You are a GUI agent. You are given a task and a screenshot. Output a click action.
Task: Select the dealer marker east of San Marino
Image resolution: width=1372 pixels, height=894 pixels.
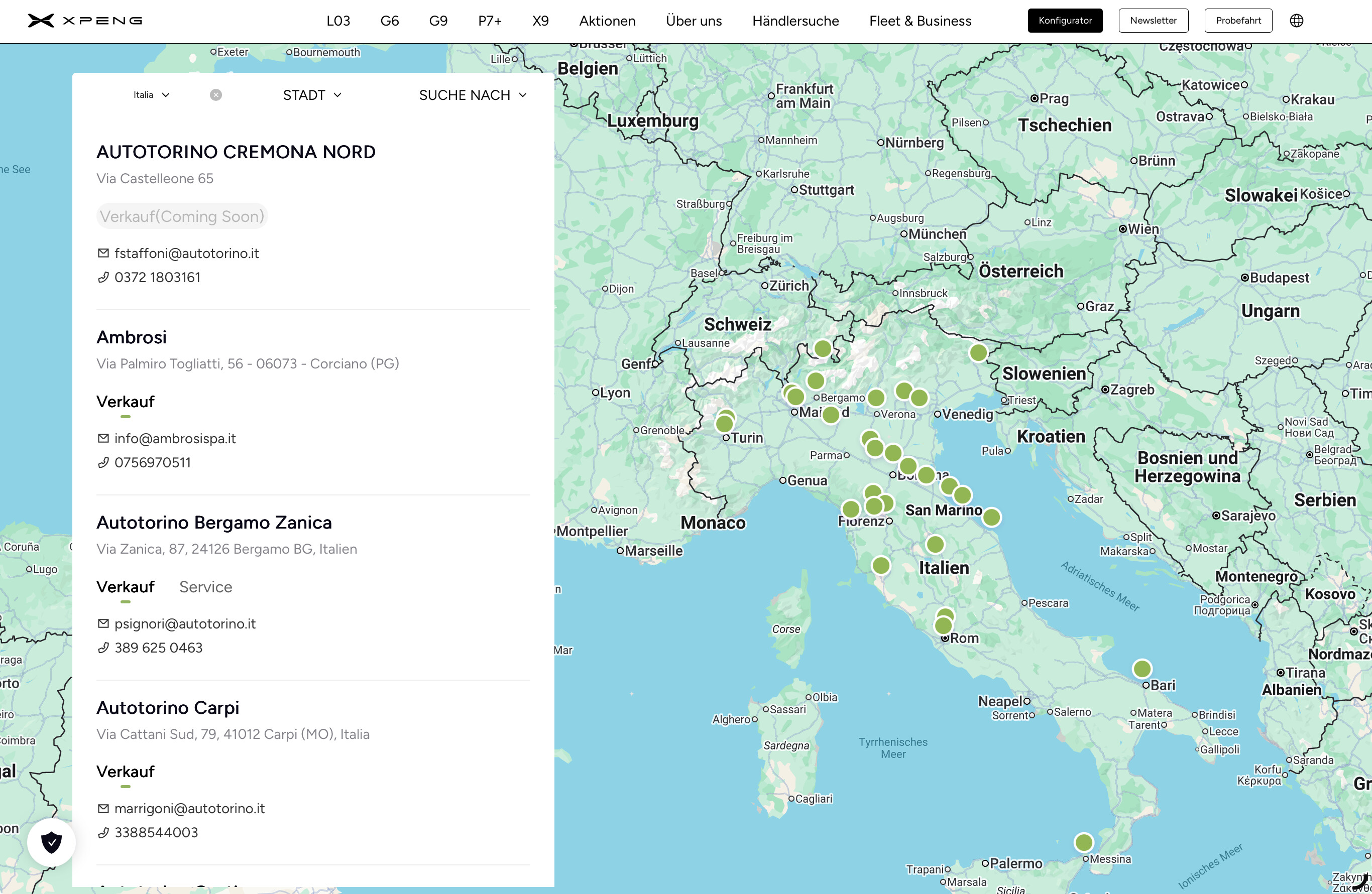point(991,518)
